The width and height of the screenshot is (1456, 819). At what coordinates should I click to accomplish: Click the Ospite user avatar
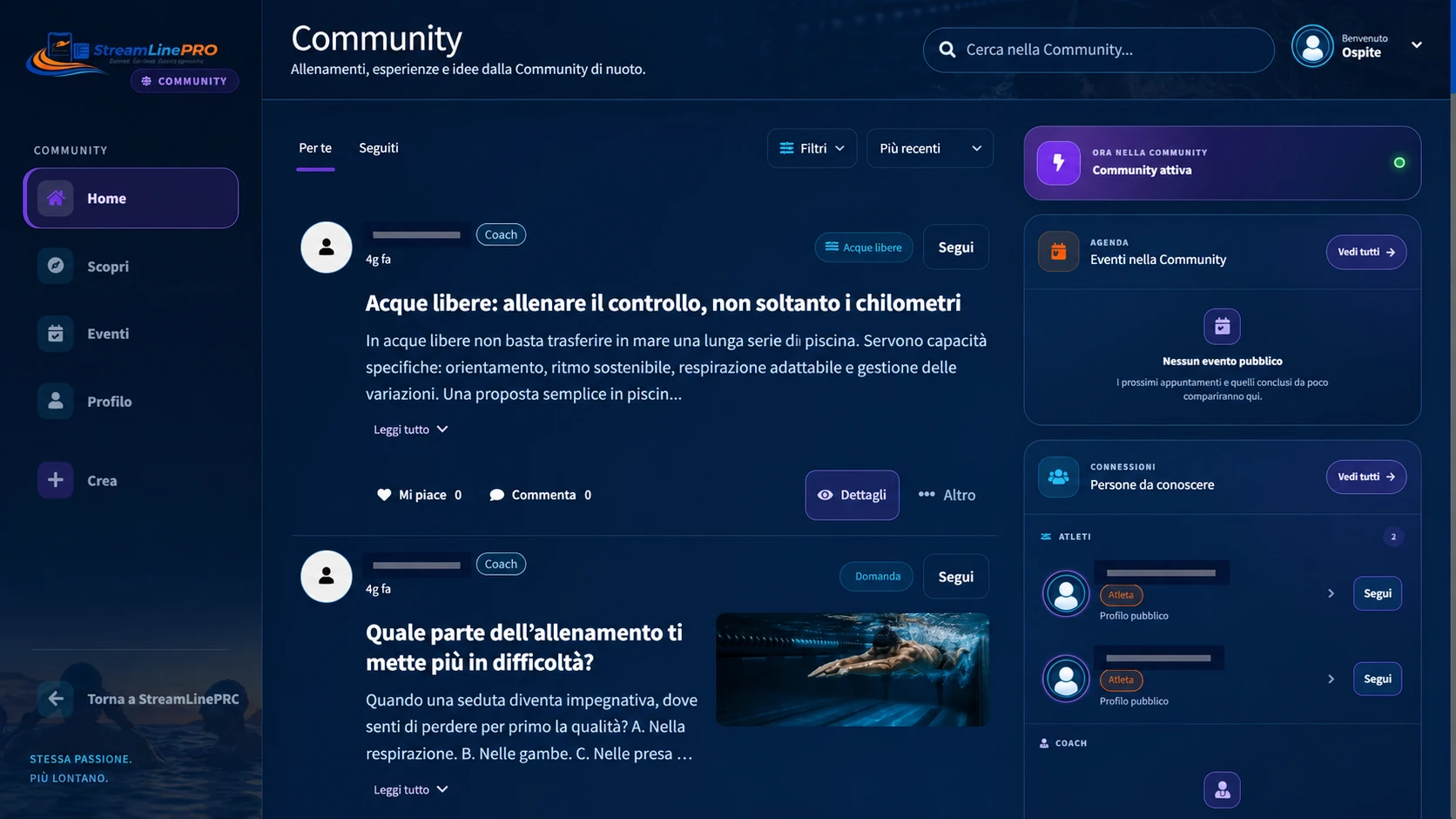[1312, 45]
